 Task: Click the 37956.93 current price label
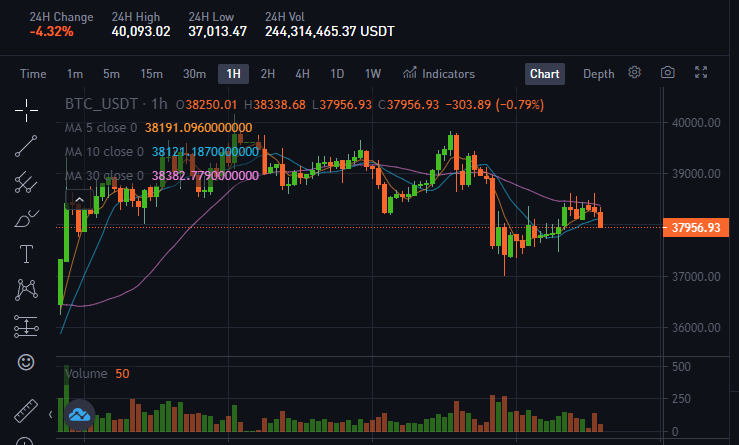[x=696, y=228]
